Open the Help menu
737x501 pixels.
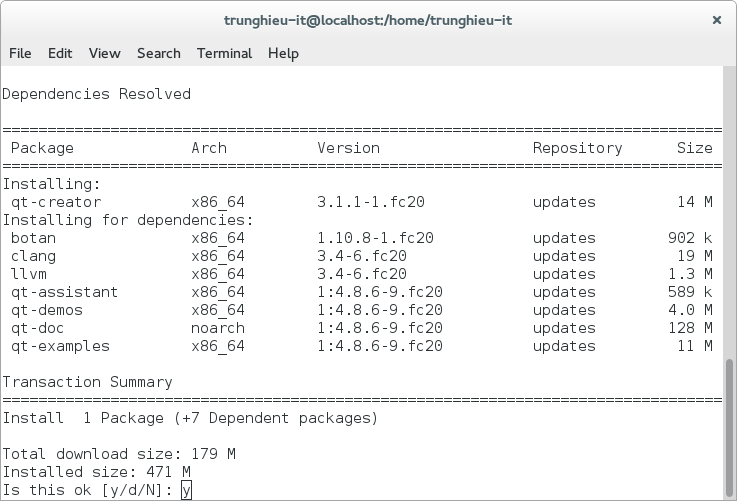point(283,54)
